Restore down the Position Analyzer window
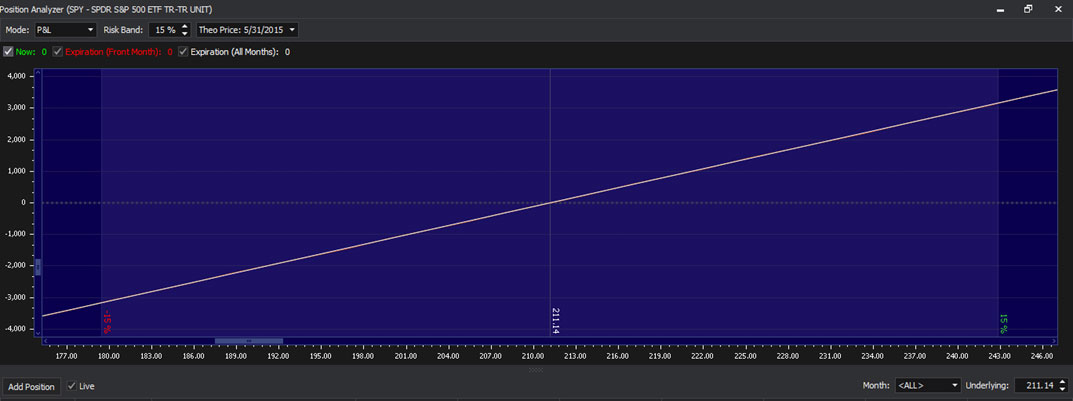Screen dimensions: 1073x401 1028,9
